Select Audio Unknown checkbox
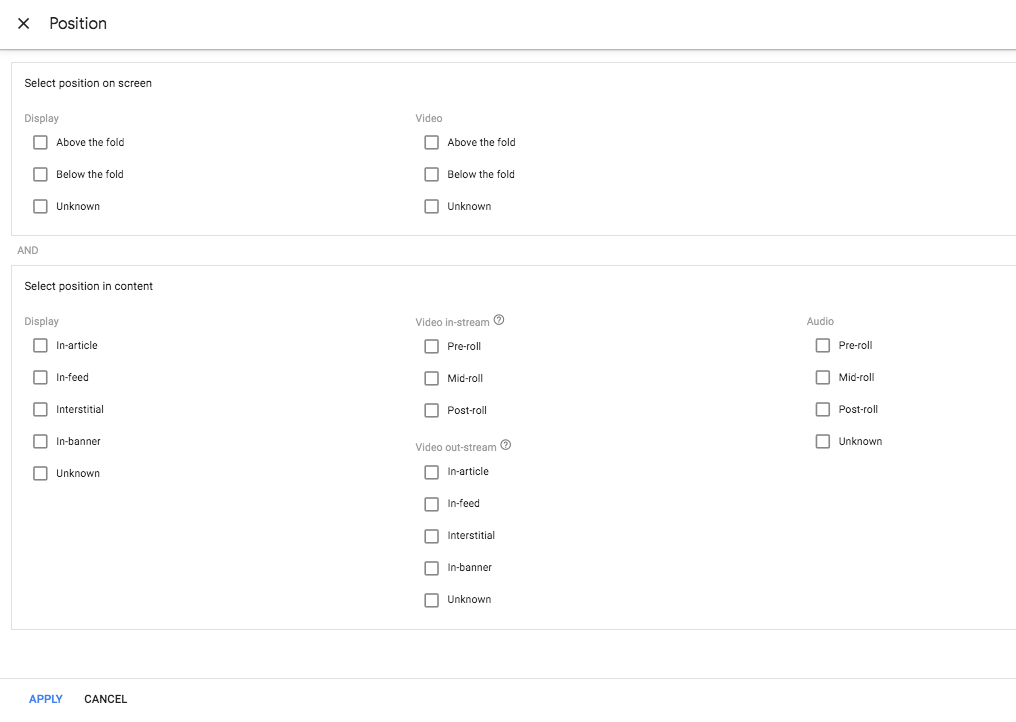The width and height of the screenshot is (1016, 722). click(823, 441)
